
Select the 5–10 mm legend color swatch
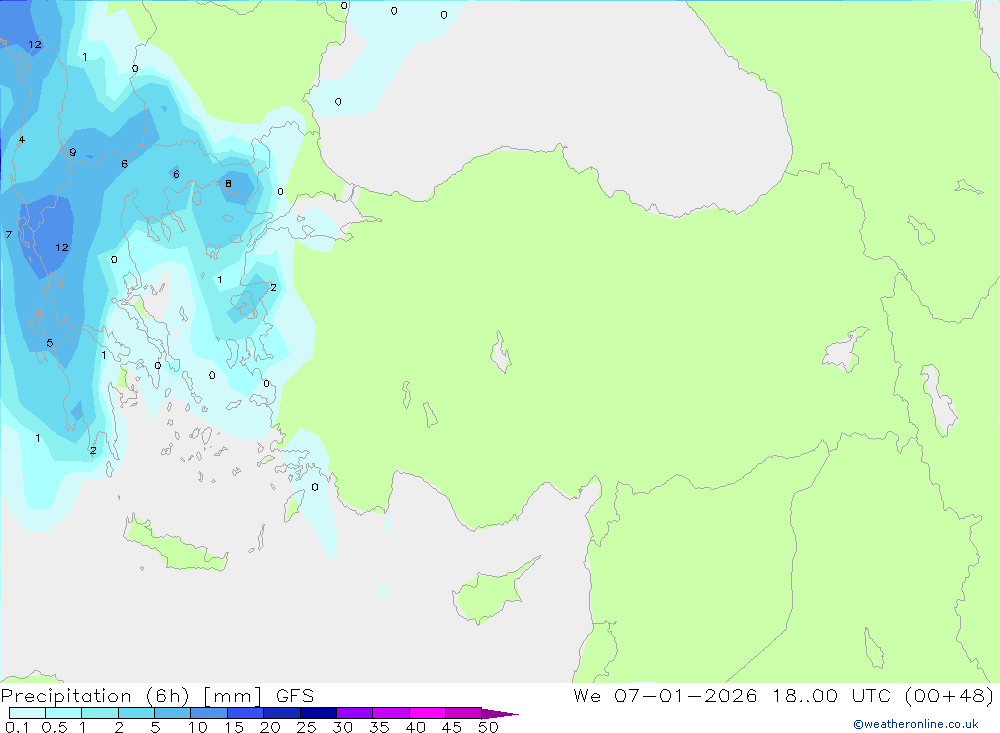pyautogui.click(x=173, y=713)
